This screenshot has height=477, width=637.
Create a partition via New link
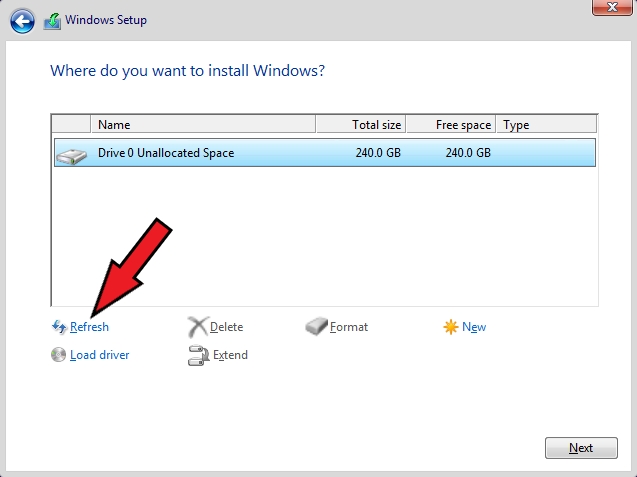pyautogui.click(x=474, y=327)
